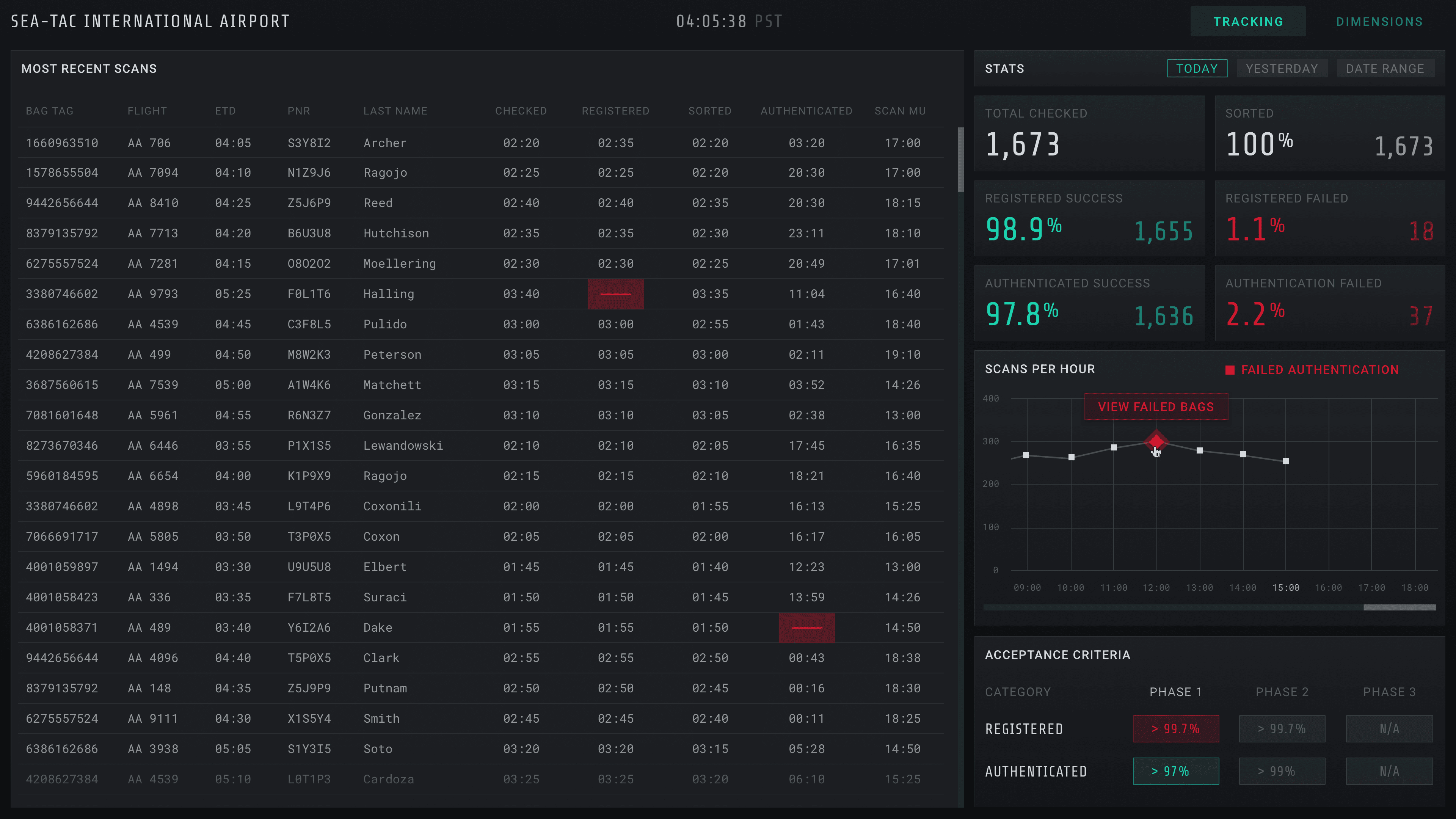Click the 15:00 data point on the chart
Image resolution: width=1456 pixels, height=819 pixels.
[x=1286, y=461]
